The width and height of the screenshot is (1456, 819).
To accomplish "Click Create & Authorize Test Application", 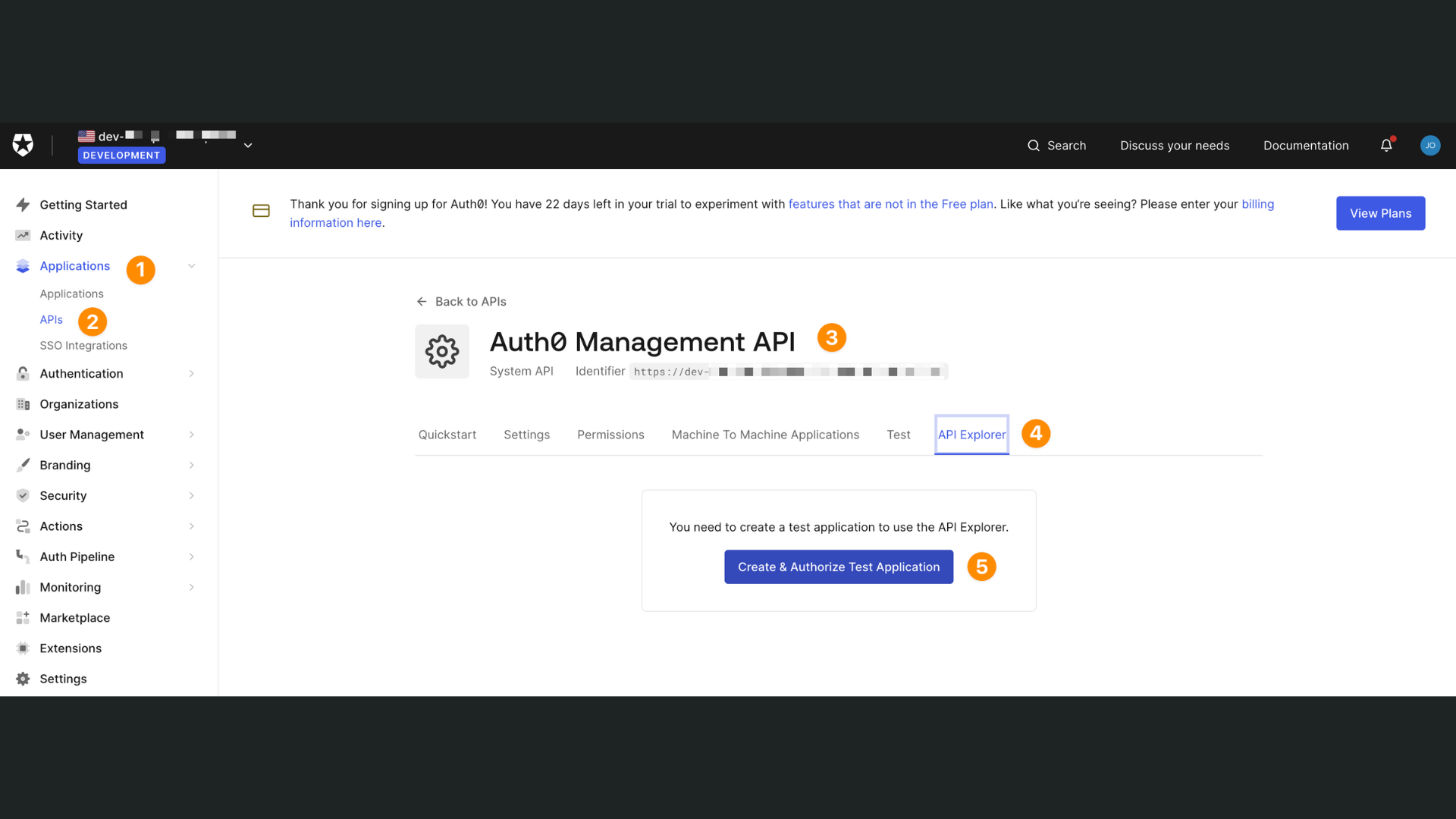I will 838,566.
